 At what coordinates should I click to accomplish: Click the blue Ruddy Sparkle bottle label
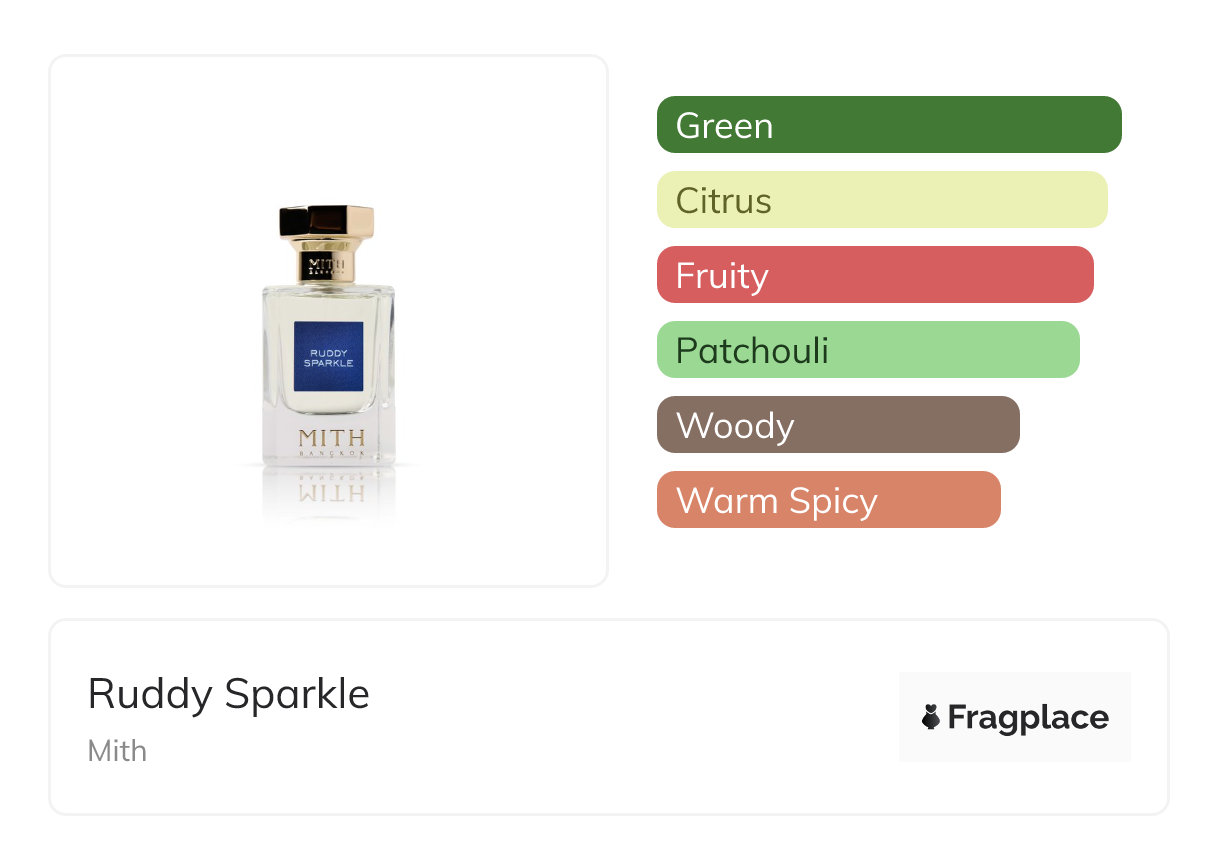(328, 358)
